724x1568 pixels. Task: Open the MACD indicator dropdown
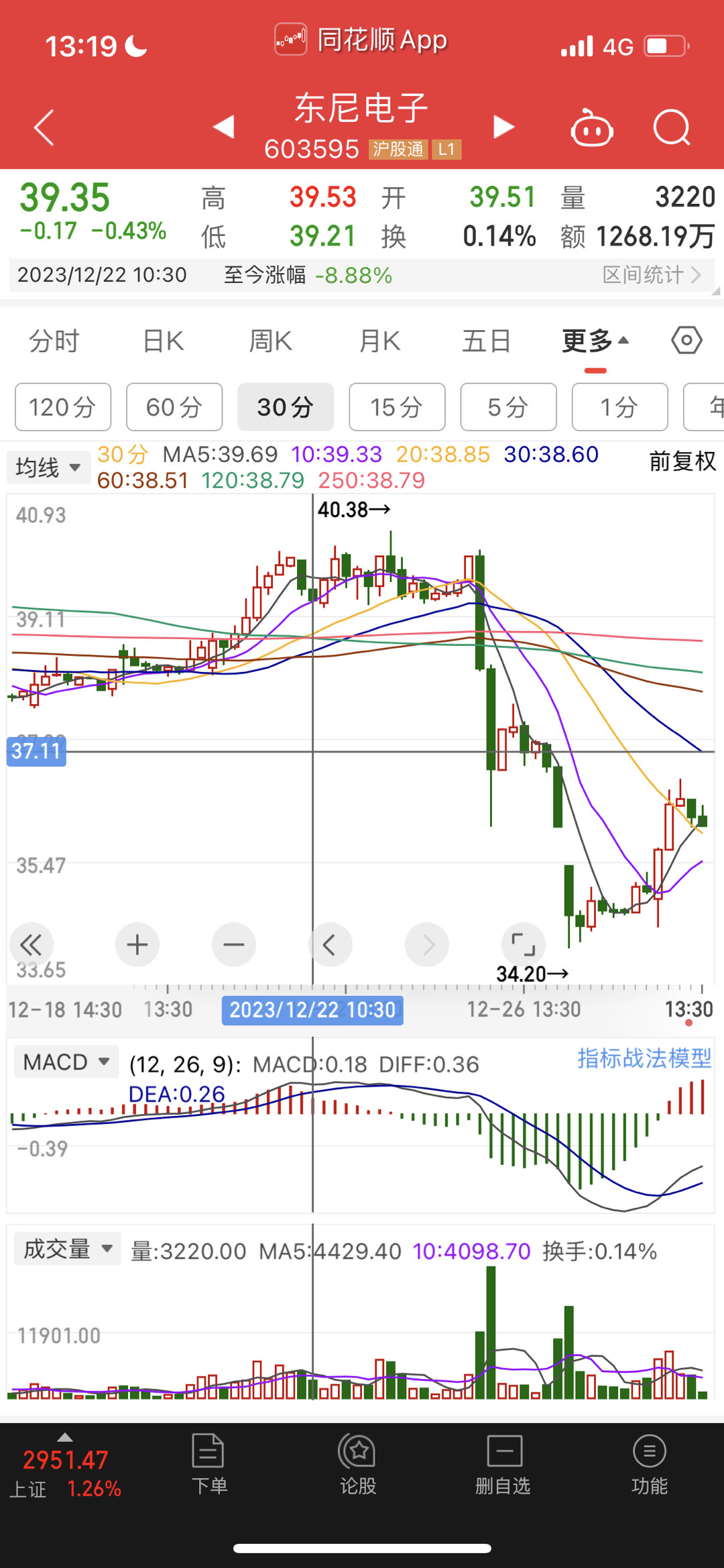pyautogui.click(x=66, y=1062)
